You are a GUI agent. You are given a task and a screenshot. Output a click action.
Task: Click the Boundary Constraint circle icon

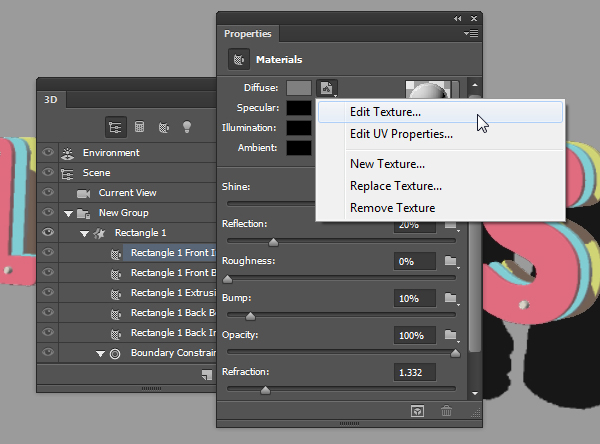coord(115,353)
